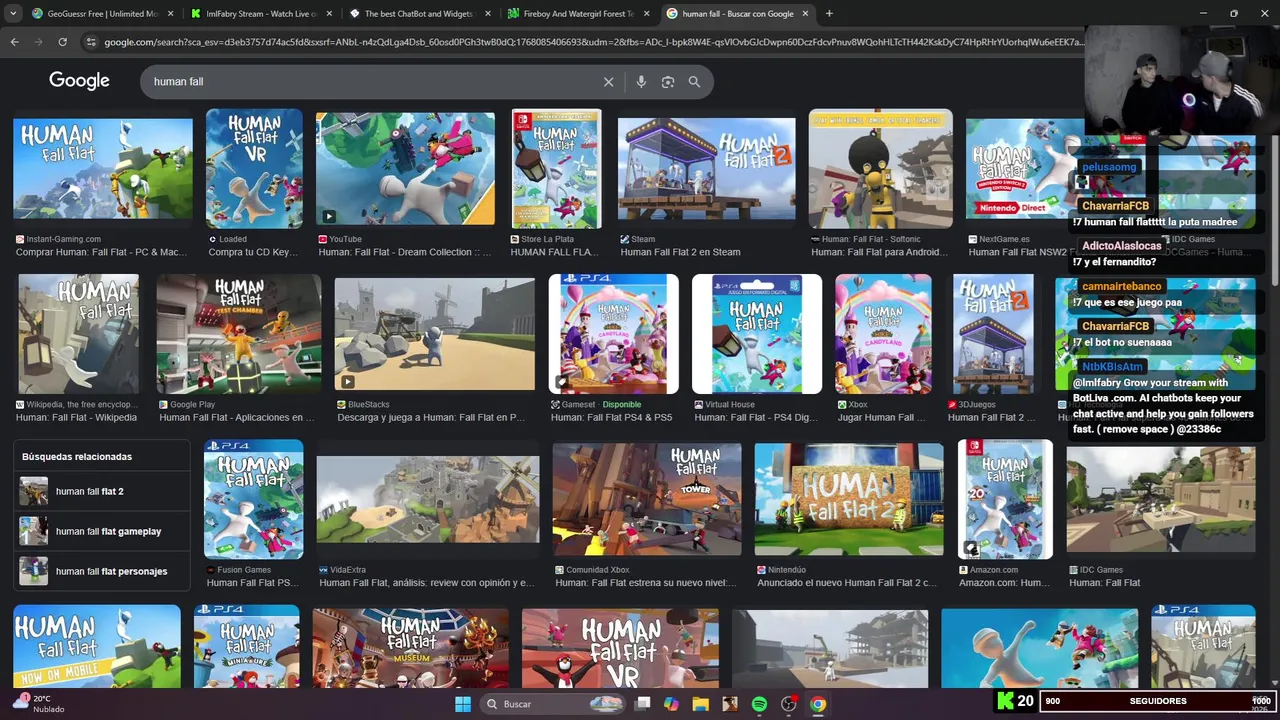Click the Human: Fall Flat - Wikipedia caption

(x=76, y=417)
